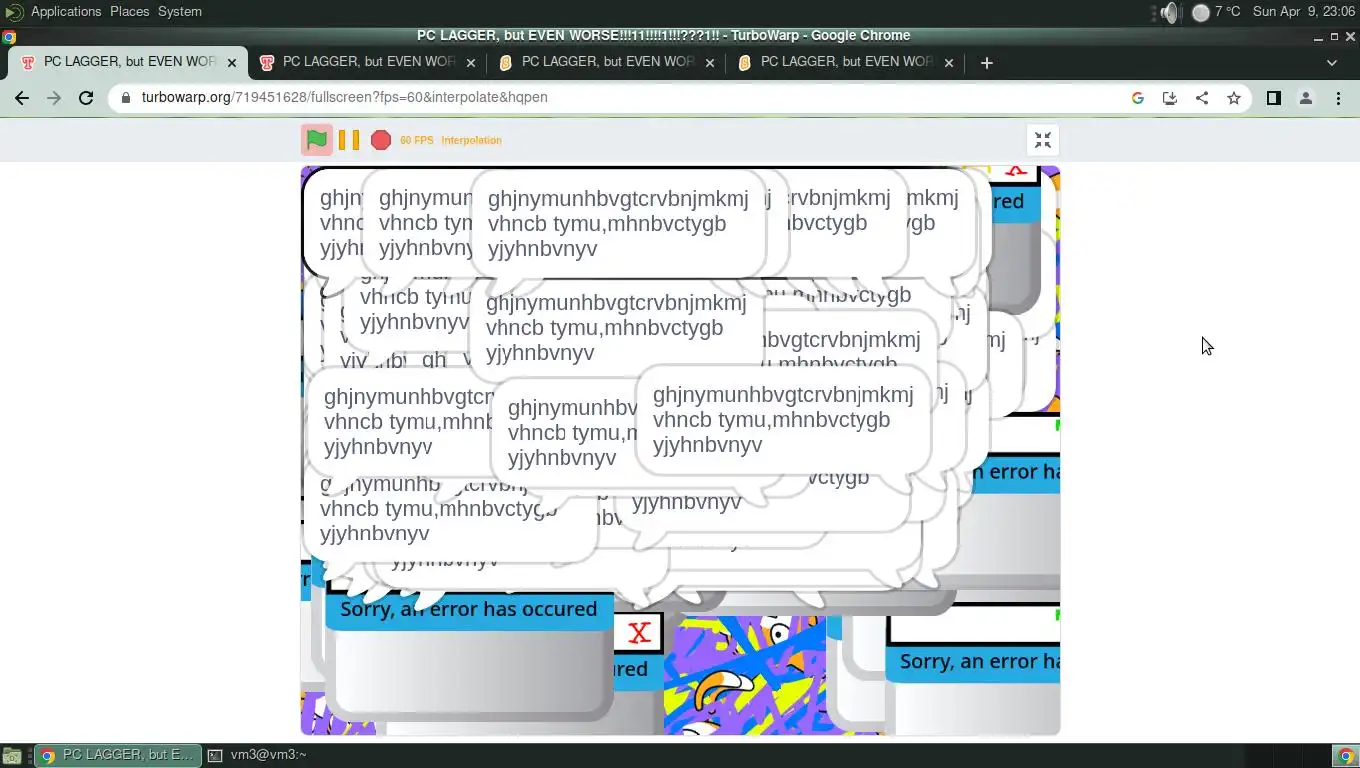Screen dimensions: 1360x768
Task: Switch to the fourth PC LAGGER tab
Action: tap(845, 62)
